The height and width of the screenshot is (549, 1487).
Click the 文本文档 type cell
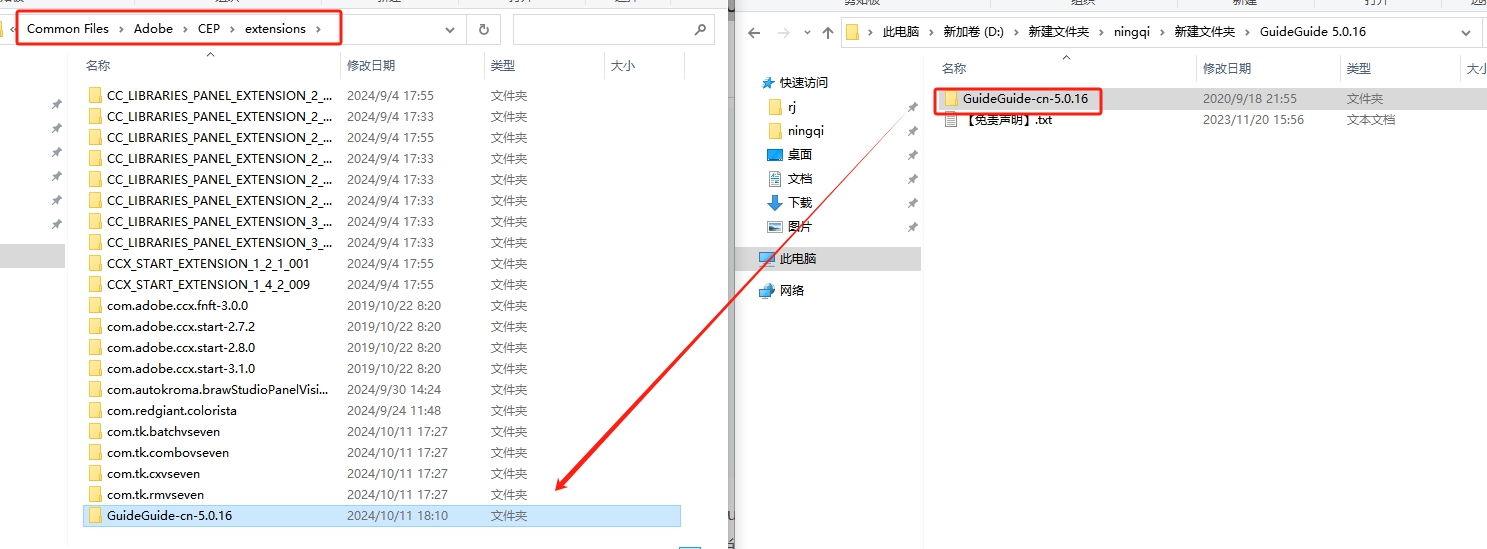1371,120
